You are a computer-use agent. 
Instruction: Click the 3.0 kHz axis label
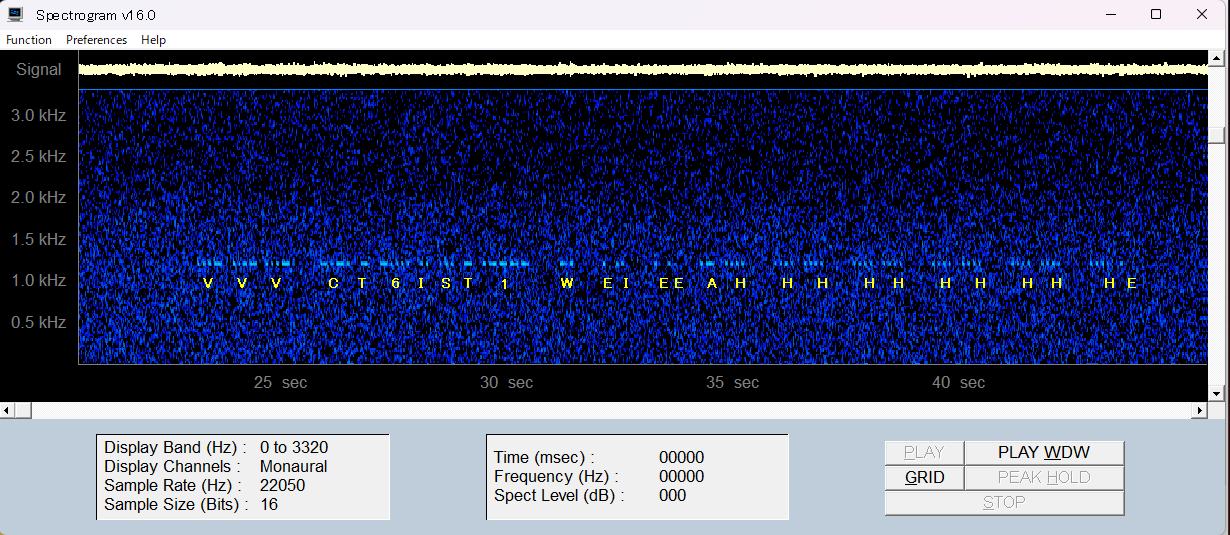click(39, 116)
